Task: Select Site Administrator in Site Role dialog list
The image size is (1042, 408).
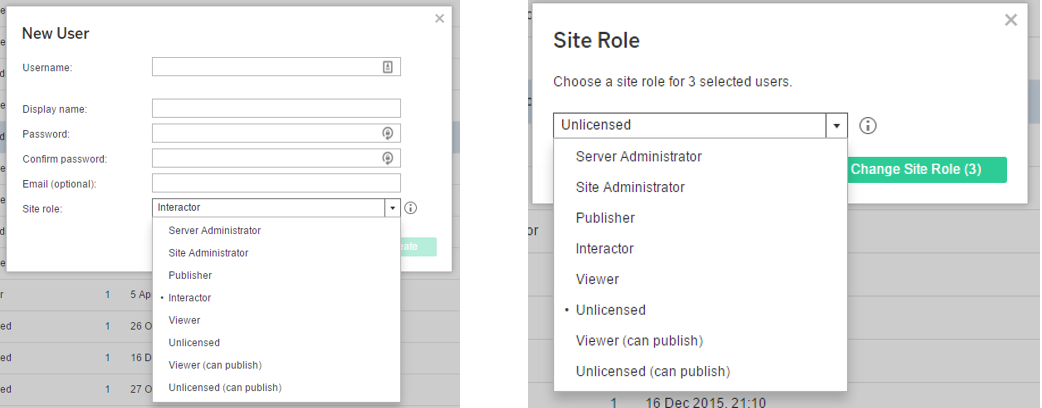Action: [630, 187]
